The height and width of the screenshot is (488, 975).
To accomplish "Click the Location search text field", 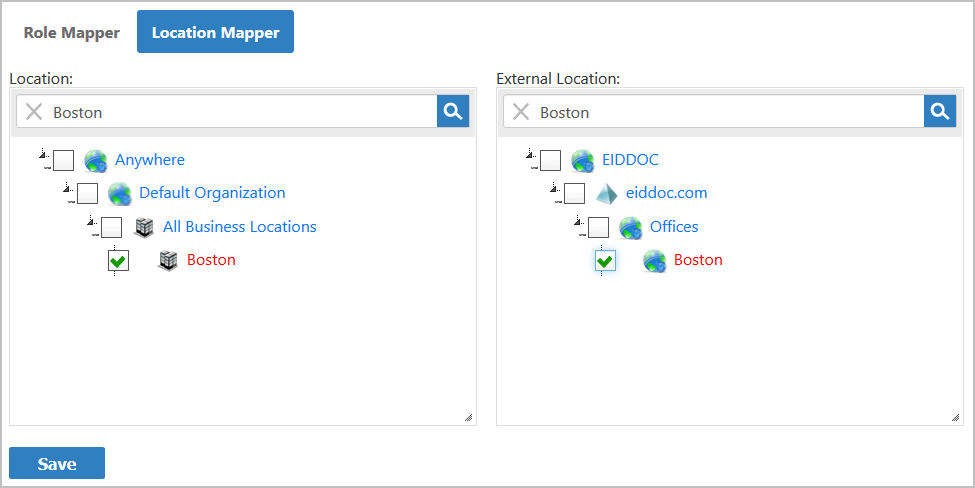I will [x=240, y=112].
